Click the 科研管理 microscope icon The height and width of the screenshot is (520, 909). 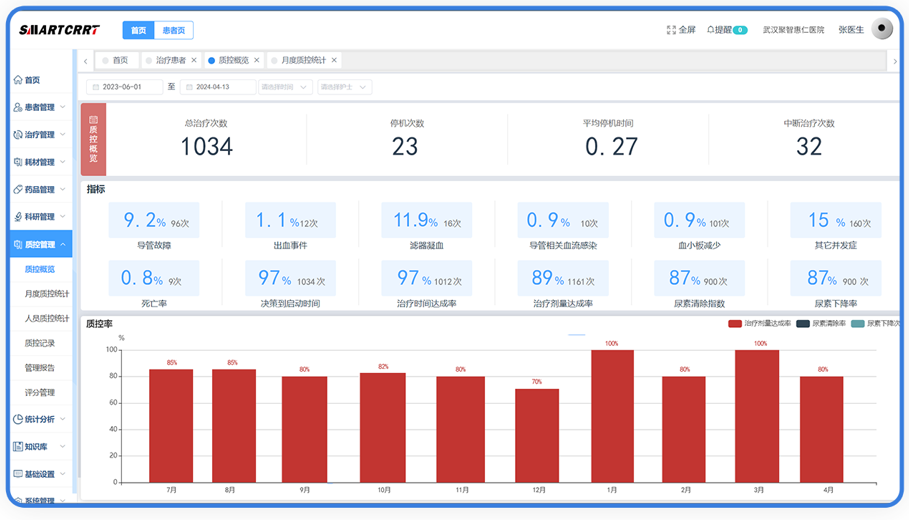(x=18, y=217)
